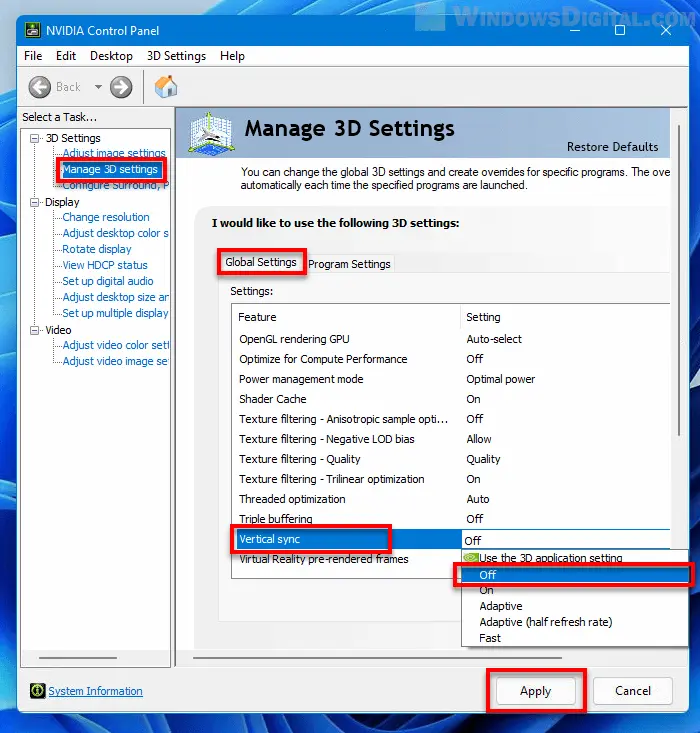700x733 pixels.
Task: Select Adaptive (half refresh rate) option
Action: coord(545,622)
